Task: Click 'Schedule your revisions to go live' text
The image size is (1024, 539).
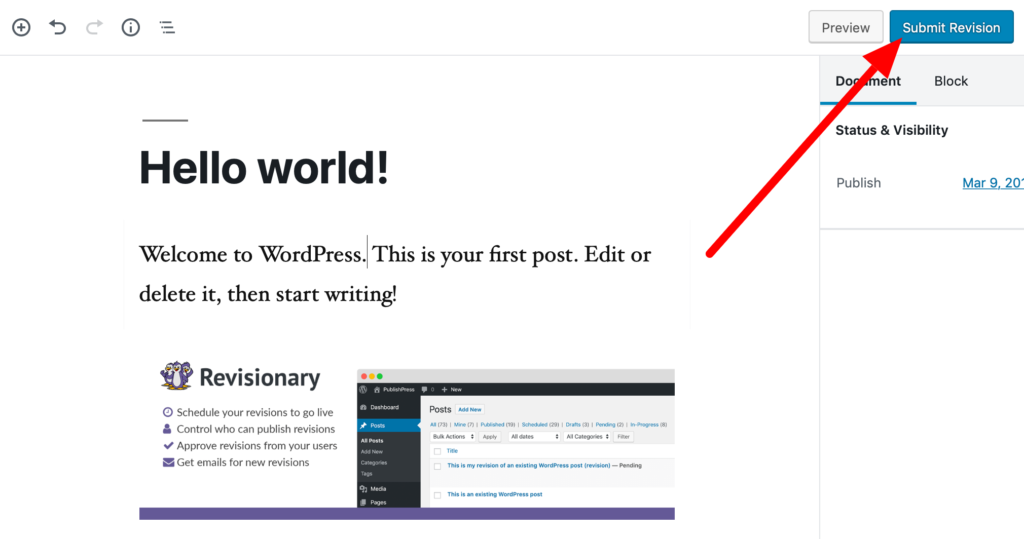Action: pyautogui.click(x=255, y=412)
